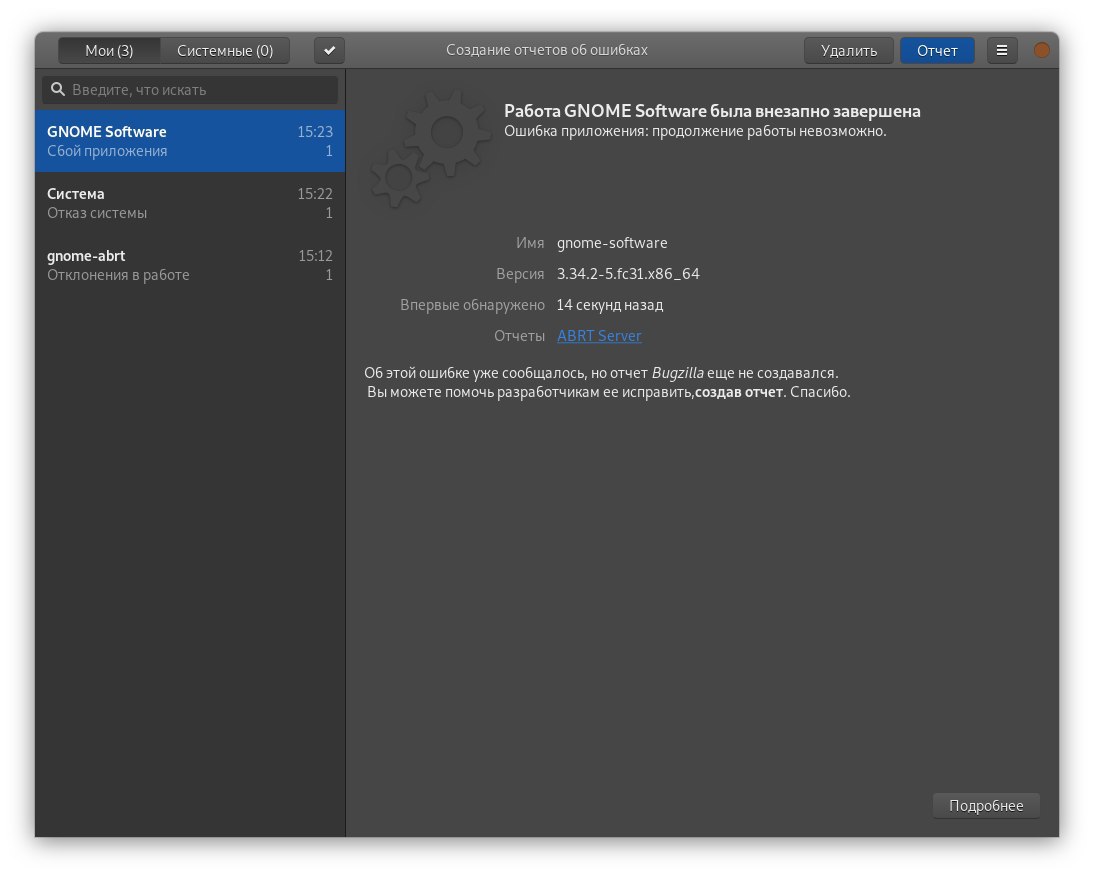This screenshot has width=1094, height=875.
Task: Click the blue Отчет button
Action: coord(936,50)
